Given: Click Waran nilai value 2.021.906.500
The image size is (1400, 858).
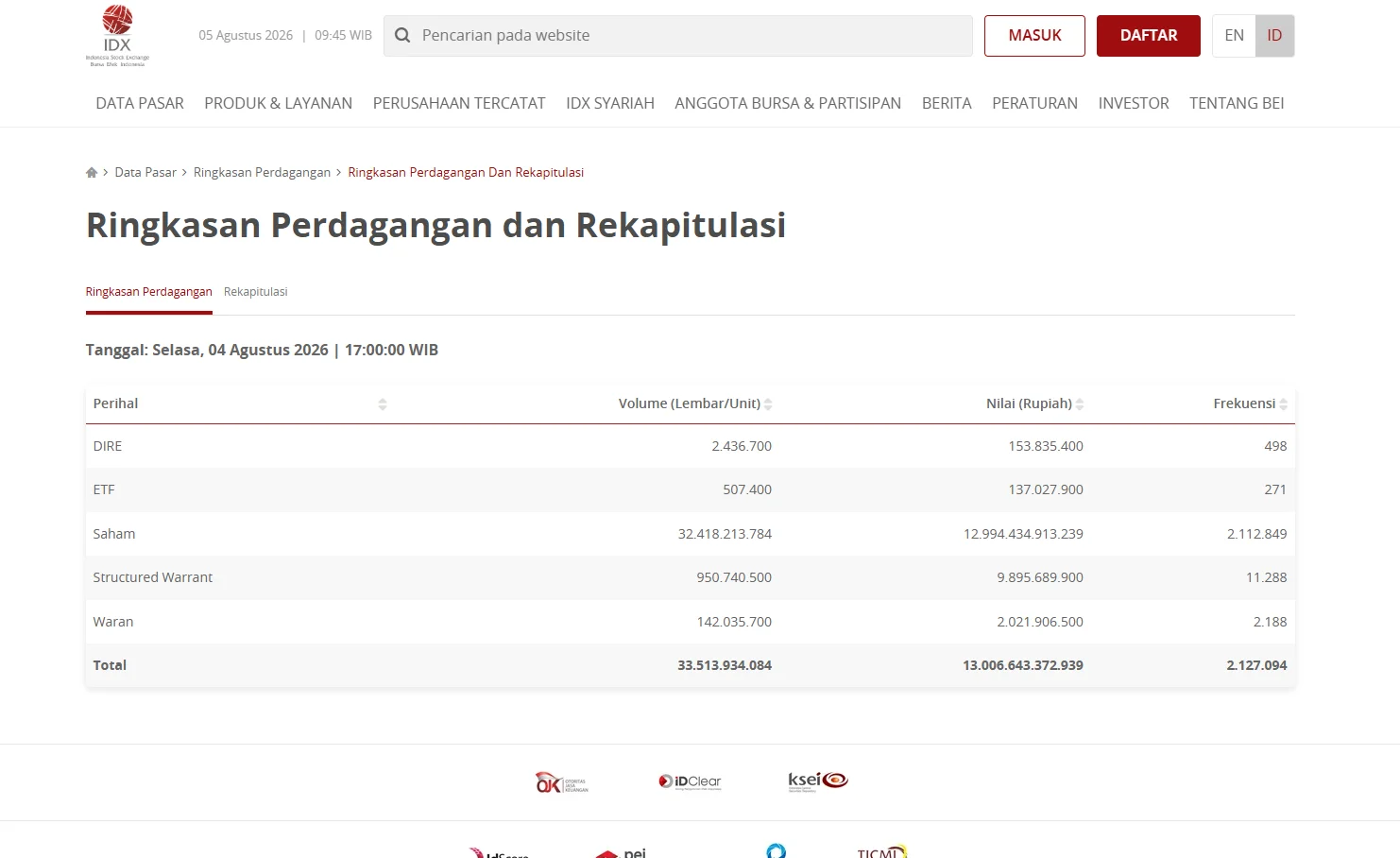Looking at the screenshot, I should (x=1040, y=622).
